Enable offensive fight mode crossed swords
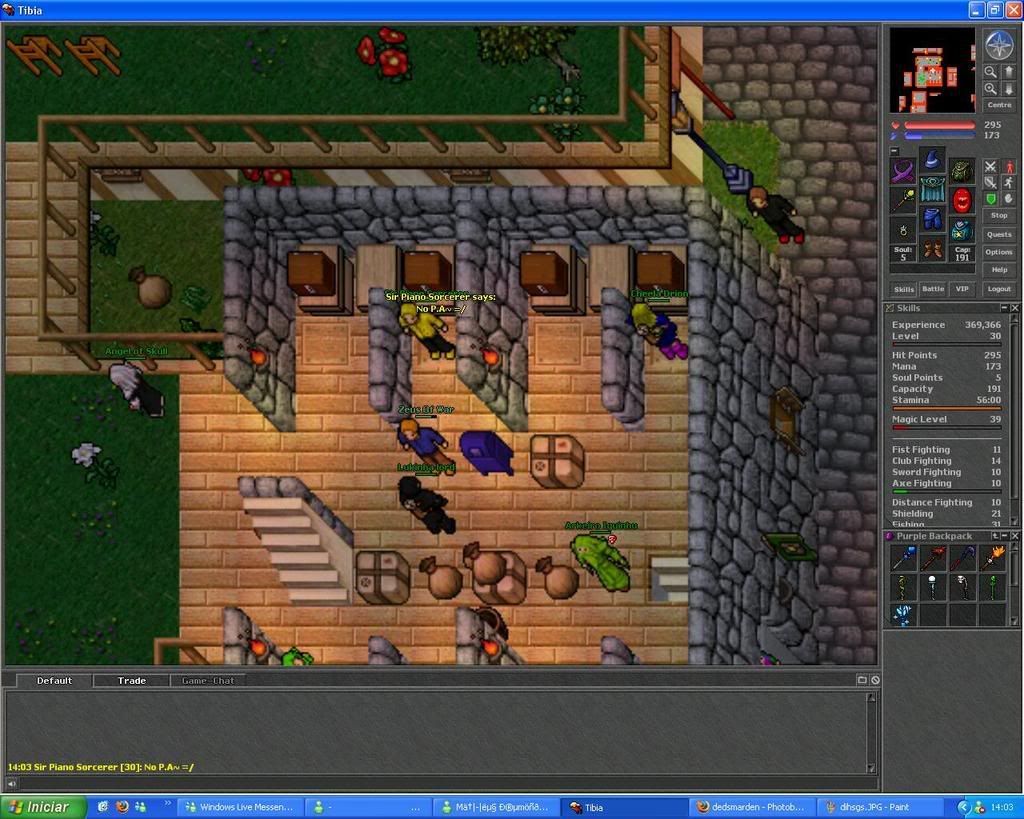 pos(990,167)
